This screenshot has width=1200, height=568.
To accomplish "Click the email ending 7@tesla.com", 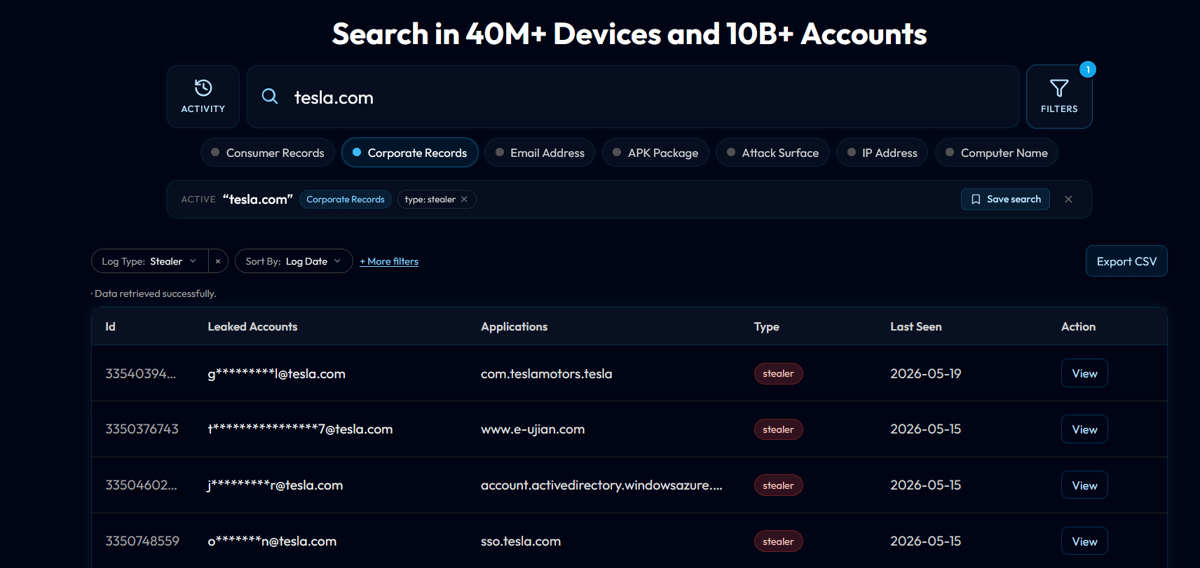I will click(300, 429).
